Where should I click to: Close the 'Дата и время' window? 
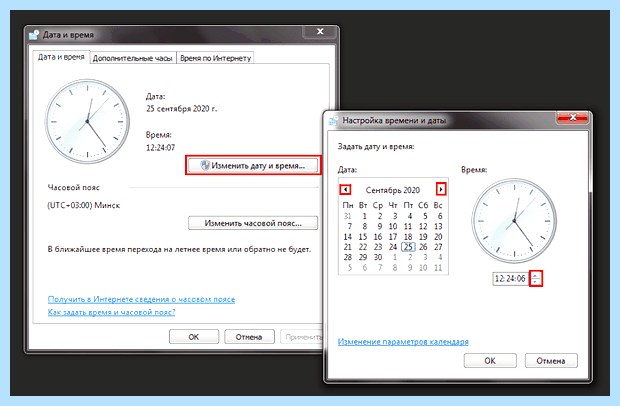pos(320,31)
